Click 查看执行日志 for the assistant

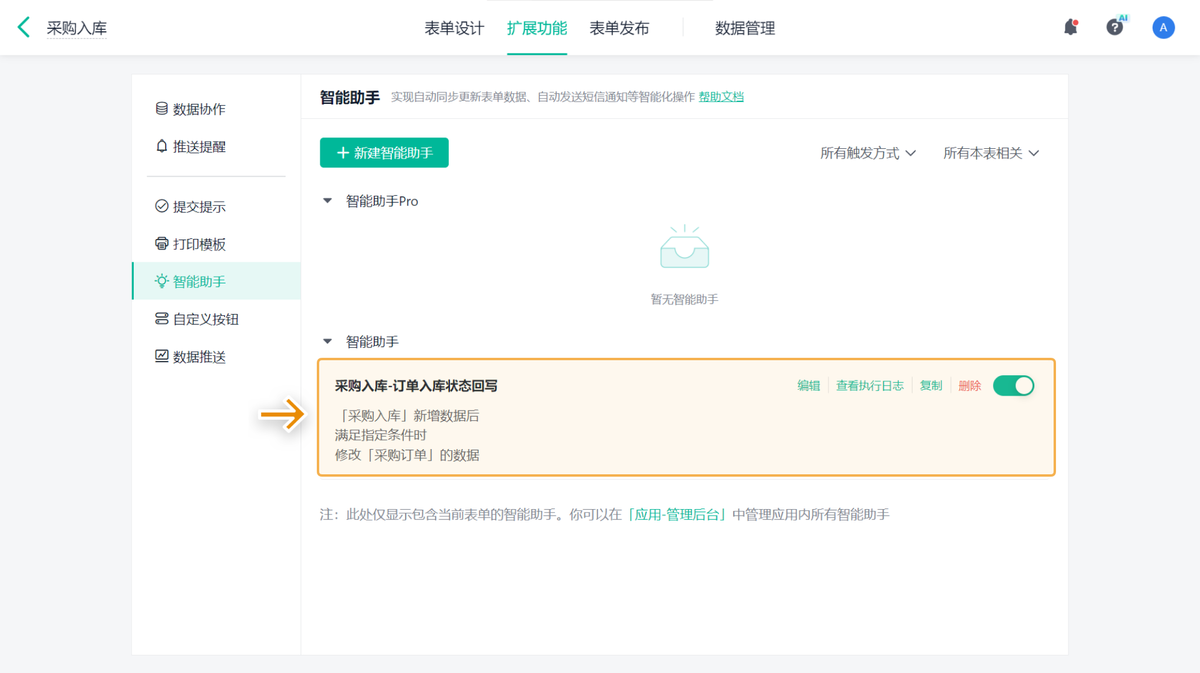click(x=870, y=386)
